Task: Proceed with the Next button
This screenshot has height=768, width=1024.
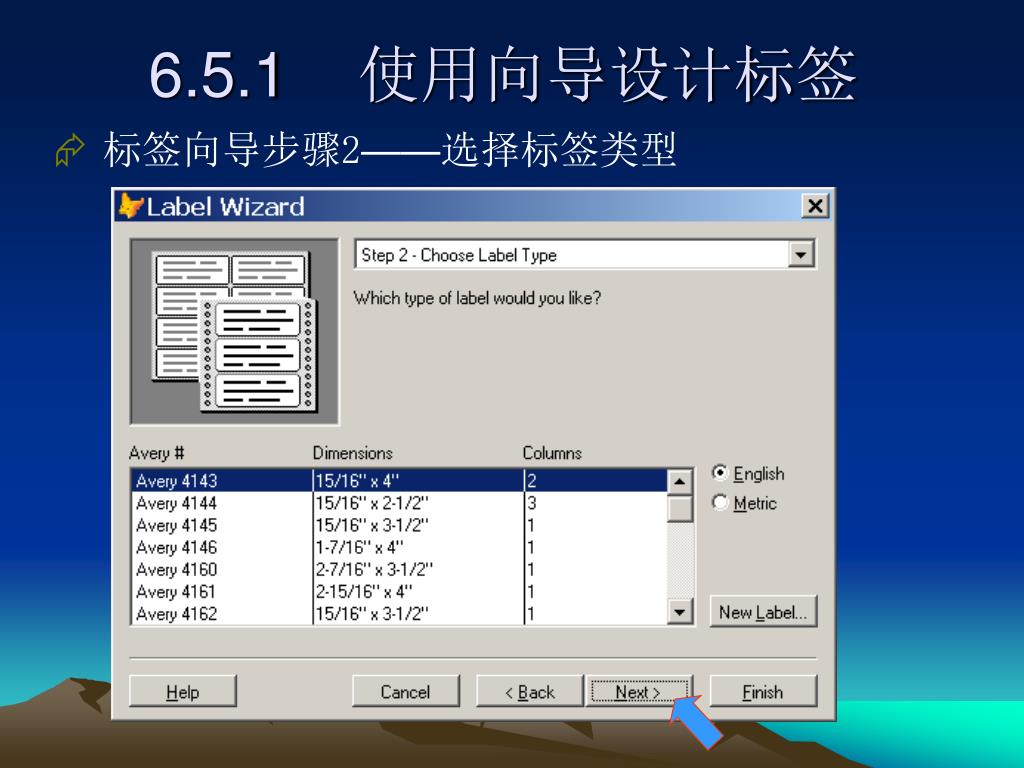Action: pyautogui.click(x=639, y=692)
